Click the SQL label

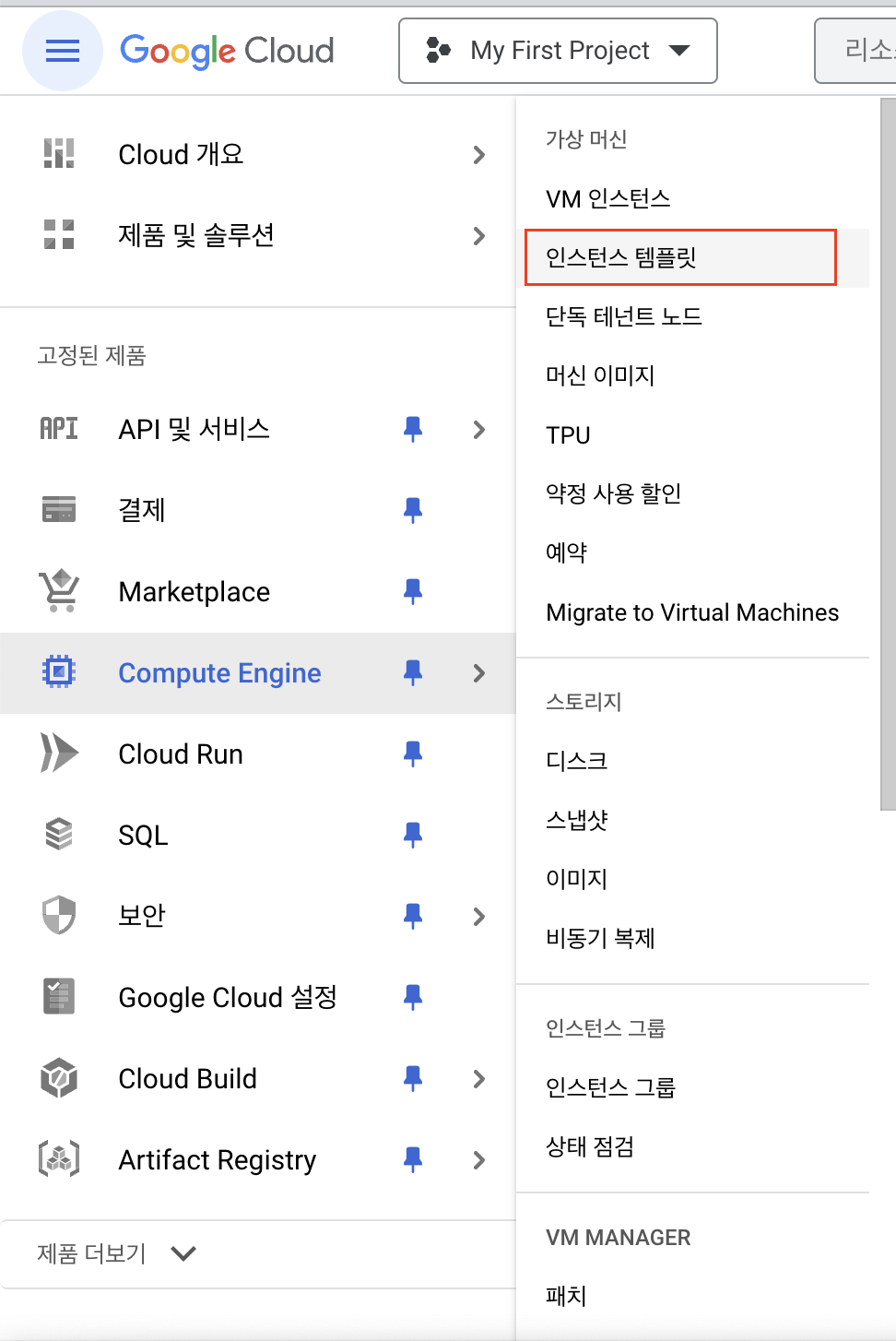143,836
